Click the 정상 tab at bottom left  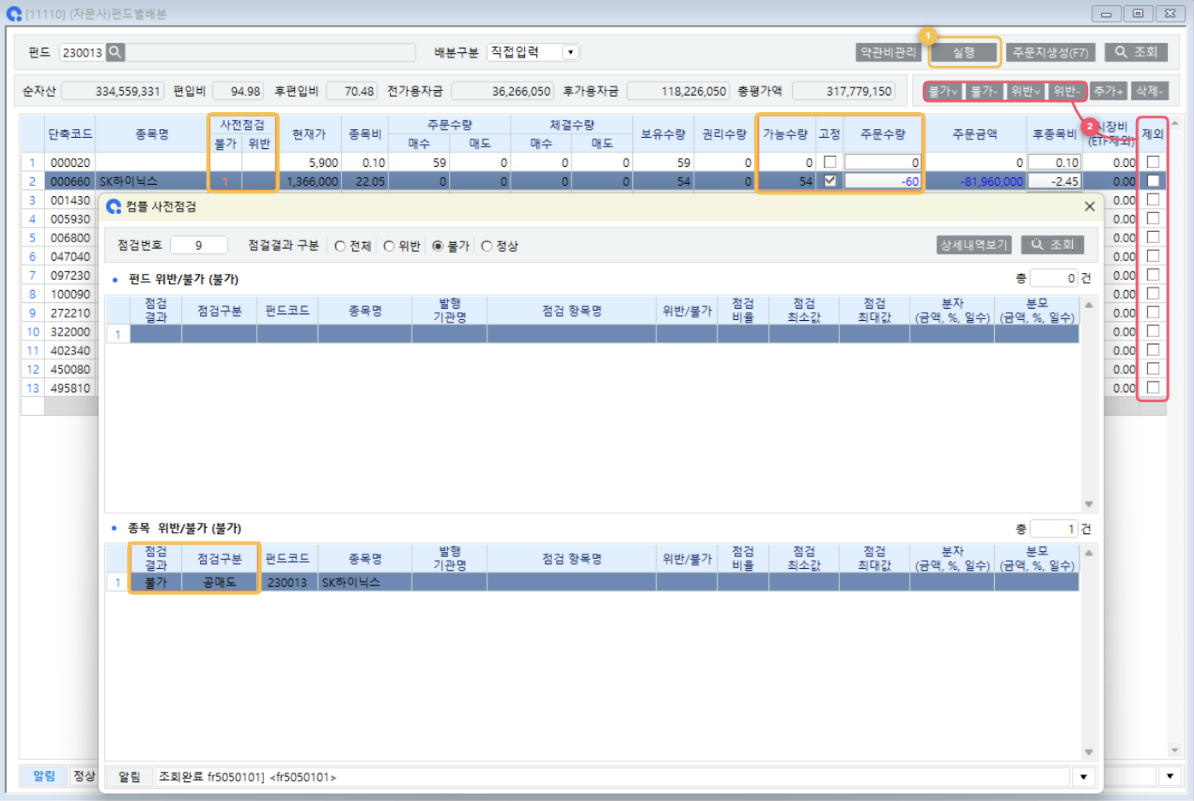pos(84,775)
